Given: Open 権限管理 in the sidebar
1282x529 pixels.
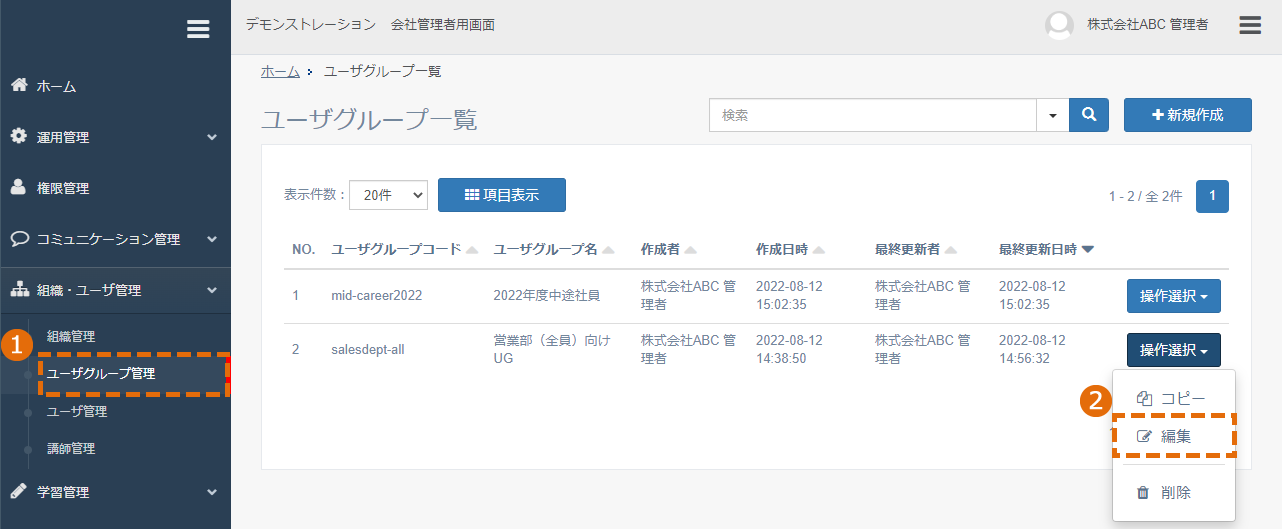Looking at the screenshot, I should click(63, 188).
